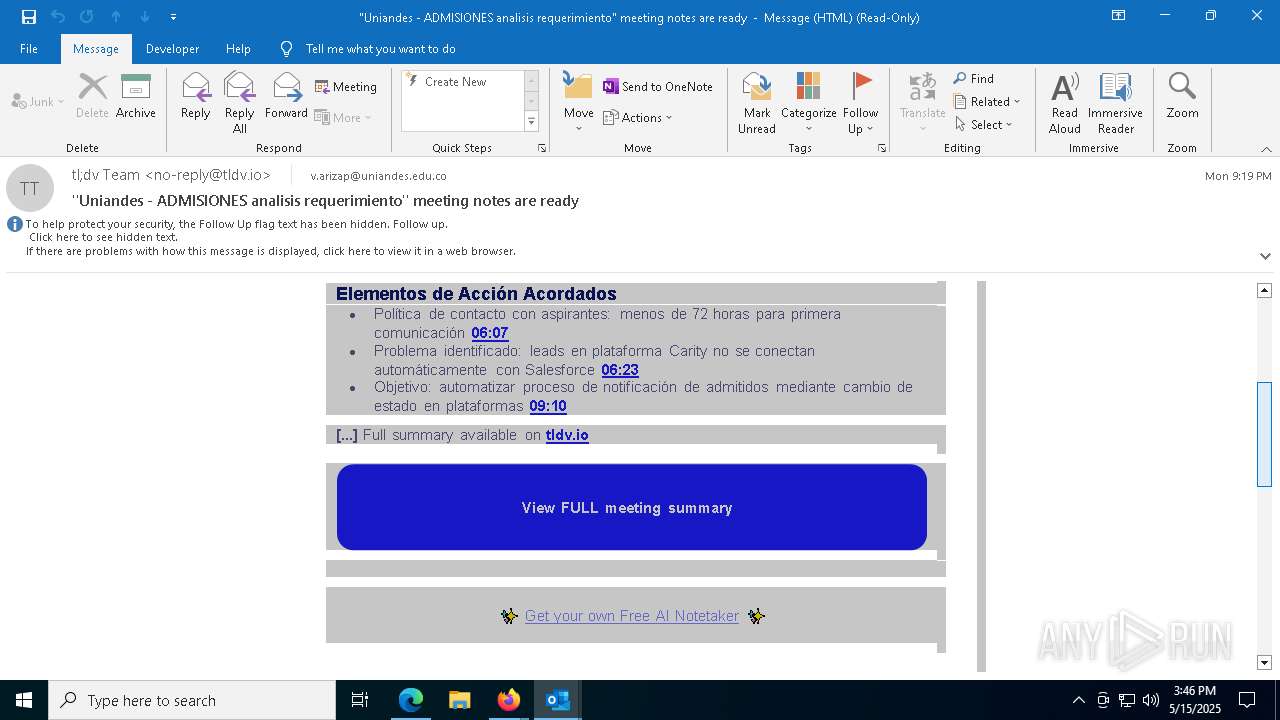Image resolution: width=1280 pixels, height=720 pixels.
Task: Click recipient v.arizap@uniandes.edu.co
Action: (378, 176)
